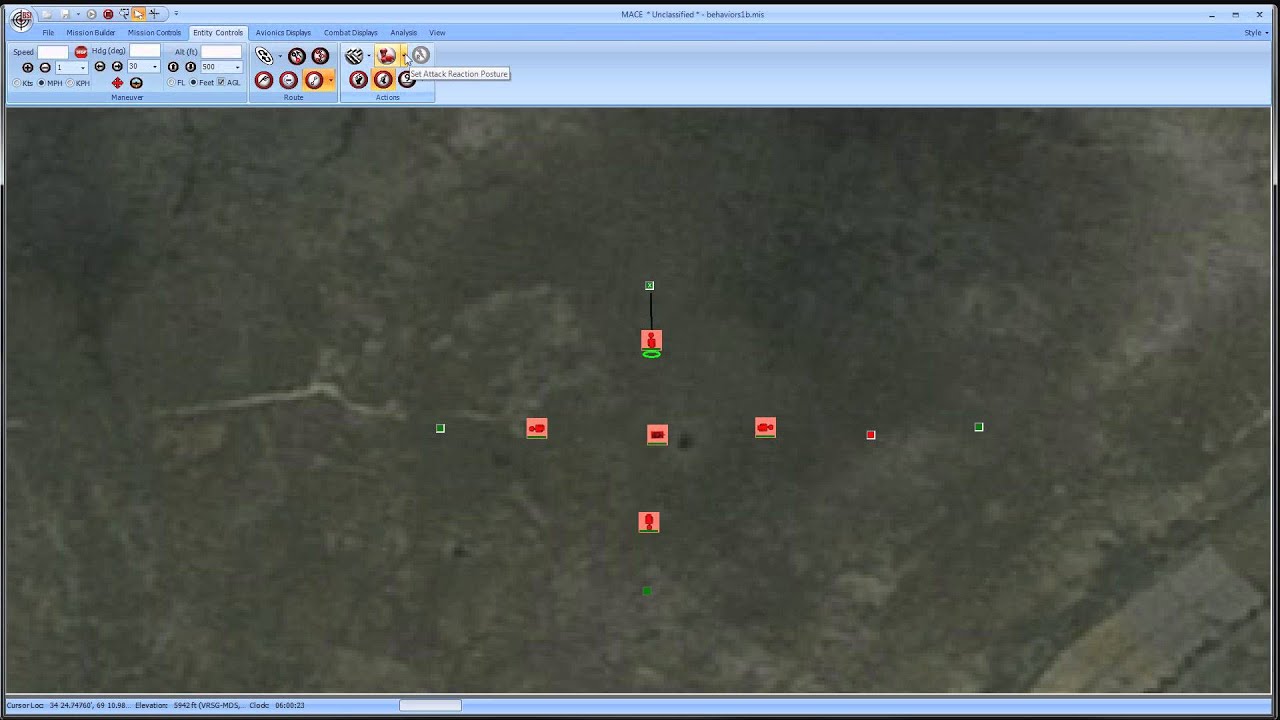Screen dimensions: 1280x720
Task: Click the fist icon in Actions group
Action: pyautogui.click(x=358, y=80)
